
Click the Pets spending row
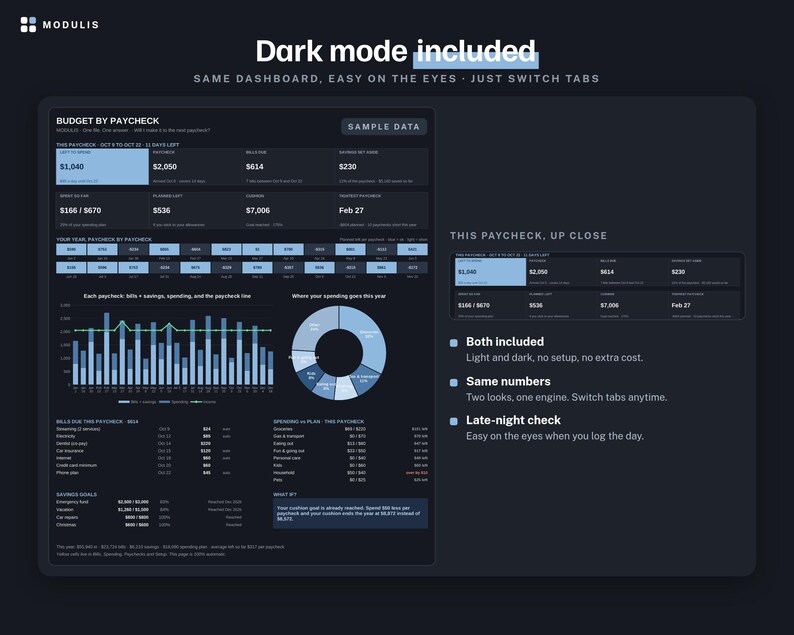coord(350,480)
